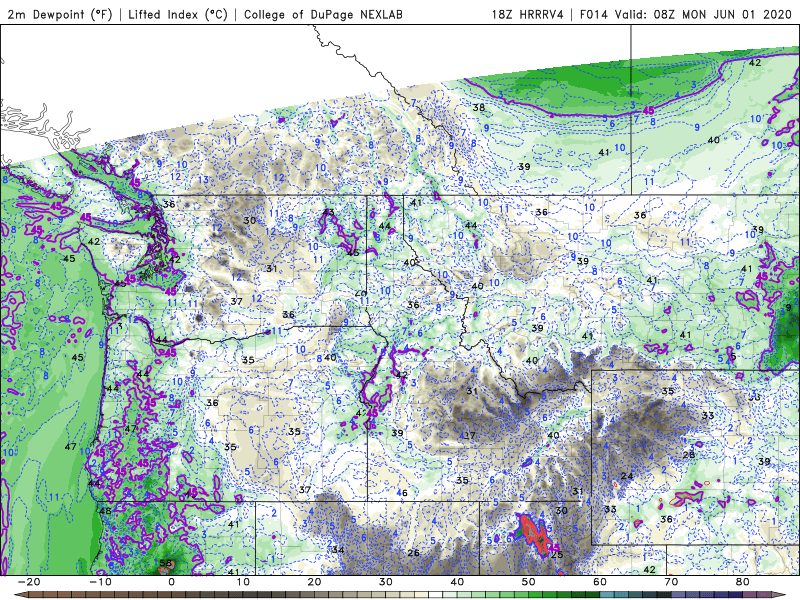Viewport: 800px width, 600px height.
Task: Click the '28' dewpoint value on the map
Action: coord(689,455)
